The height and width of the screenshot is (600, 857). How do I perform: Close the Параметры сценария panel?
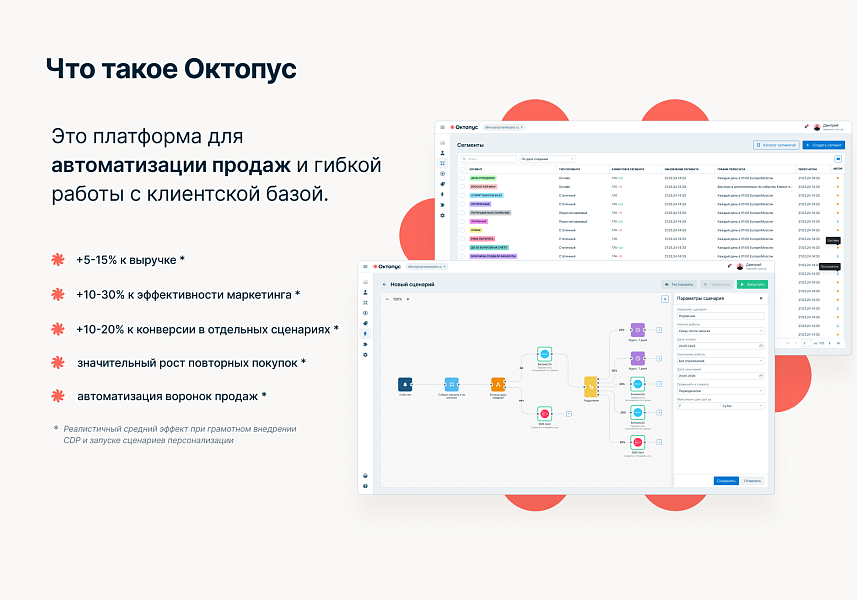click(761, 298)
